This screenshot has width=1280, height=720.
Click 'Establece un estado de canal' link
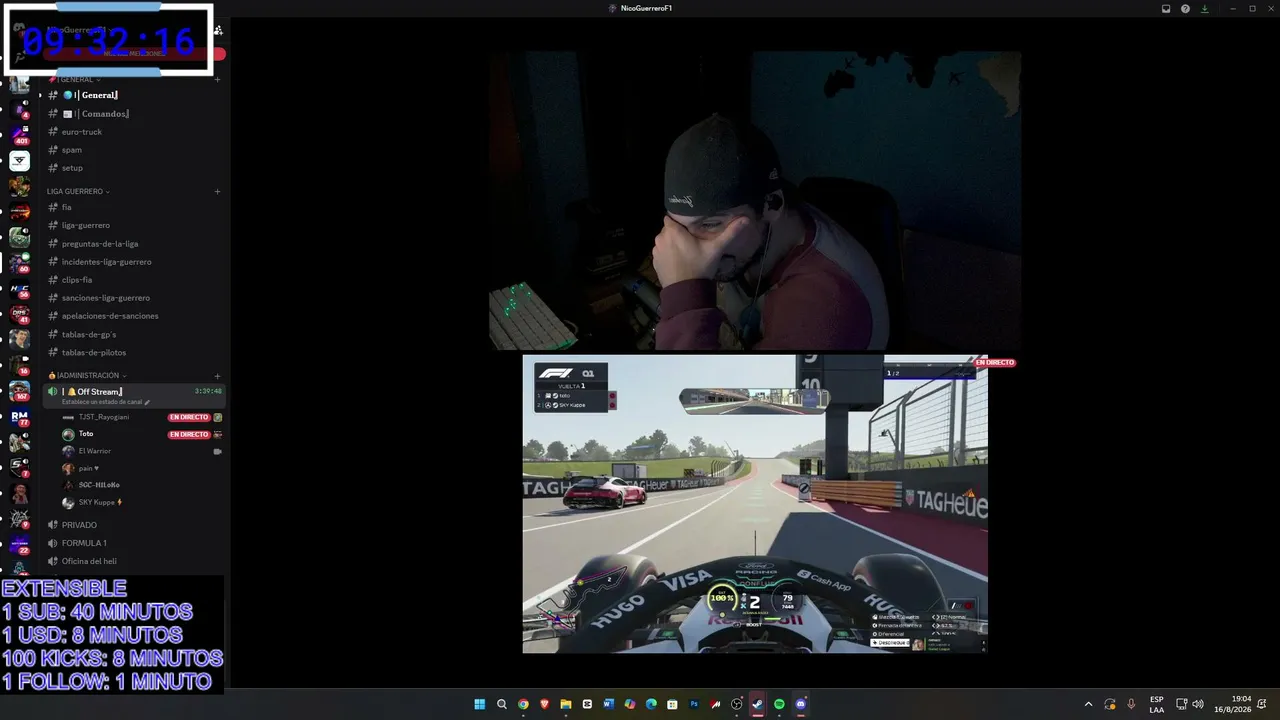(x=104, y=402)
